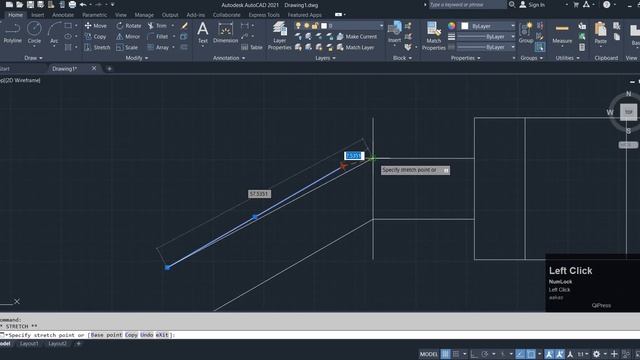Use the Fillet tool
The height and width of the screenshot is (360, 640).
coord(158,36)
